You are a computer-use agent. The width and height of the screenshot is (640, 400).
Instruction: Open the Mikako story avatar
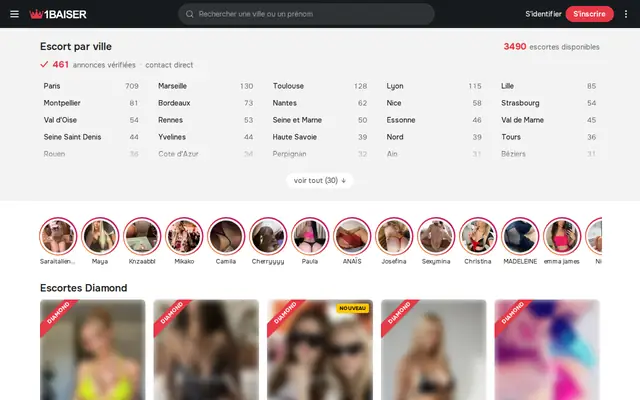point(184,236)
